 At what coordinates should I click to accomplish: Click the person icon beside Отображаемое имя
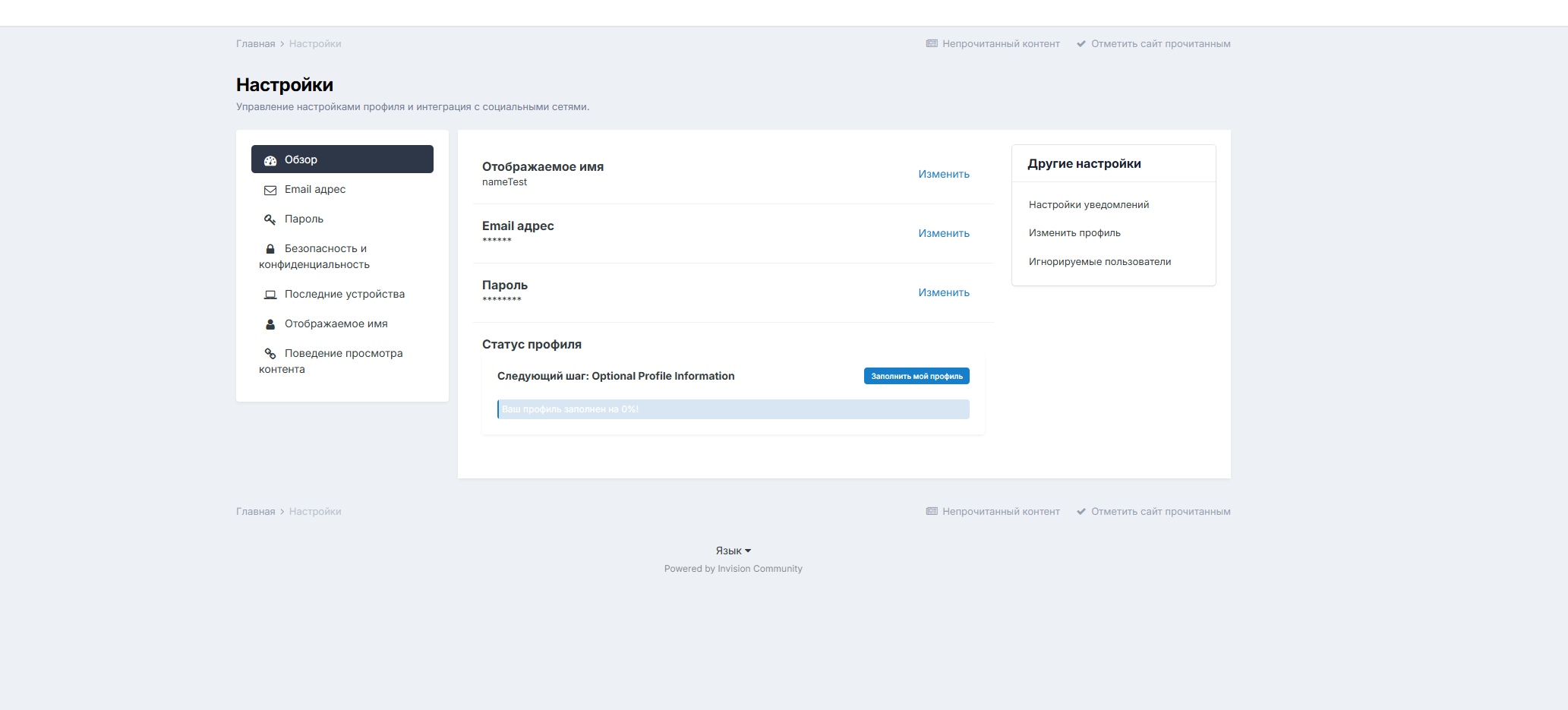[x=270, y=324]
